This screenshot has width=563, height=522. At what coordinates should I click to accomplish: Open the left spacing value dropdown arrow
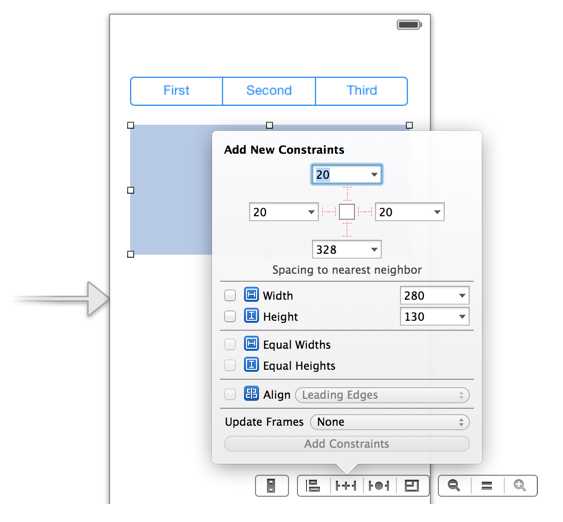click(x=311, y=212)
